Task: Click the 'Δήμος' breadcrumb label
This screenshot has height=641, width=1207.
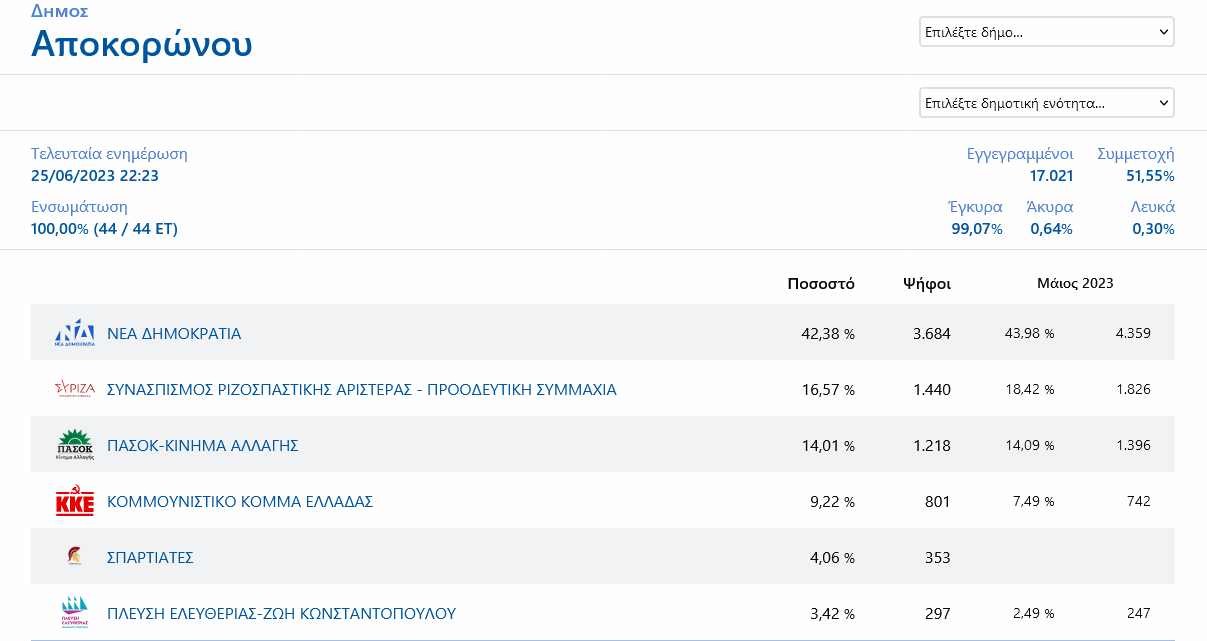Action: (60, 12)
